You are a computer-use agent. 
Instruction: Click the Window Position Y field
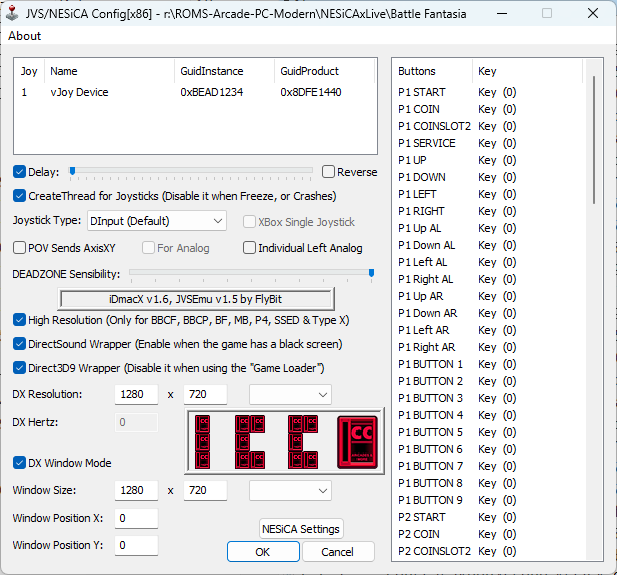point(136,545)
